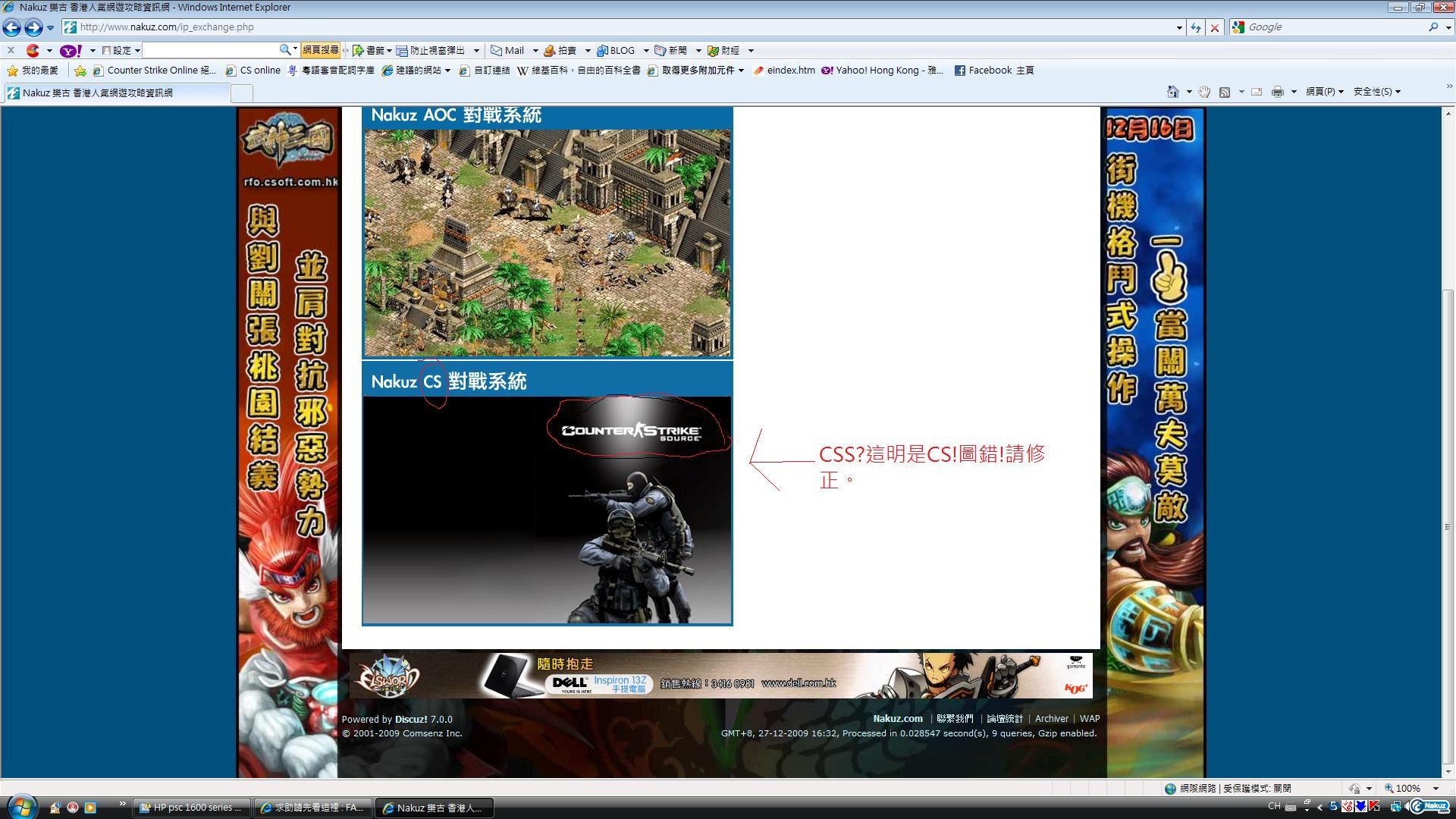This screenshot has width=1456, height=819.
Task: Open a new blank tab
Action: 241,93
